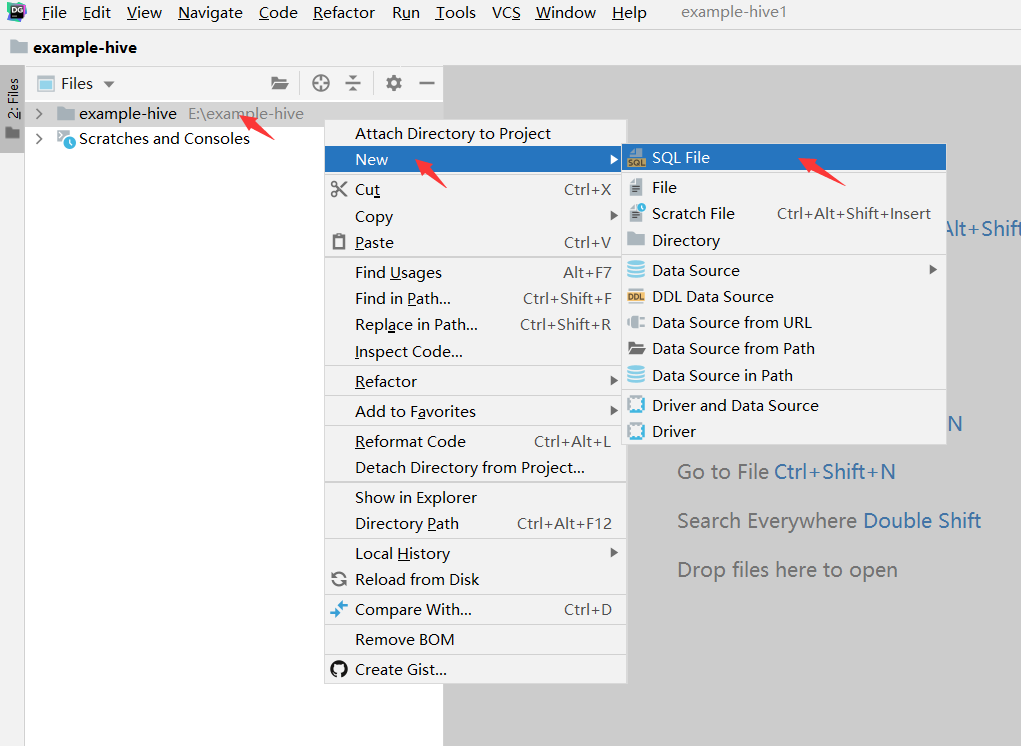Viewport: 1021px width, 746px height.
Task: Click the Paste clipboard icon
Action: click(x=339, y=242)
